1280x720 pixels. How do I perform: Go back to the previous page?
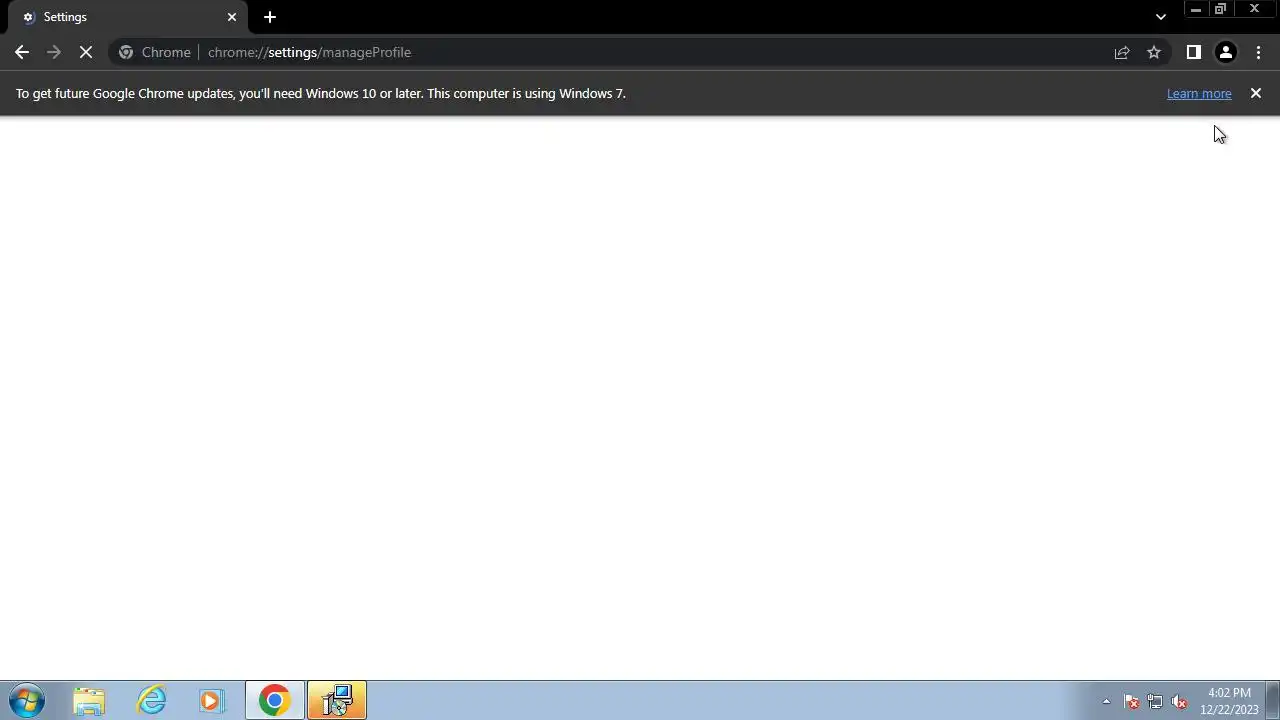22,52
